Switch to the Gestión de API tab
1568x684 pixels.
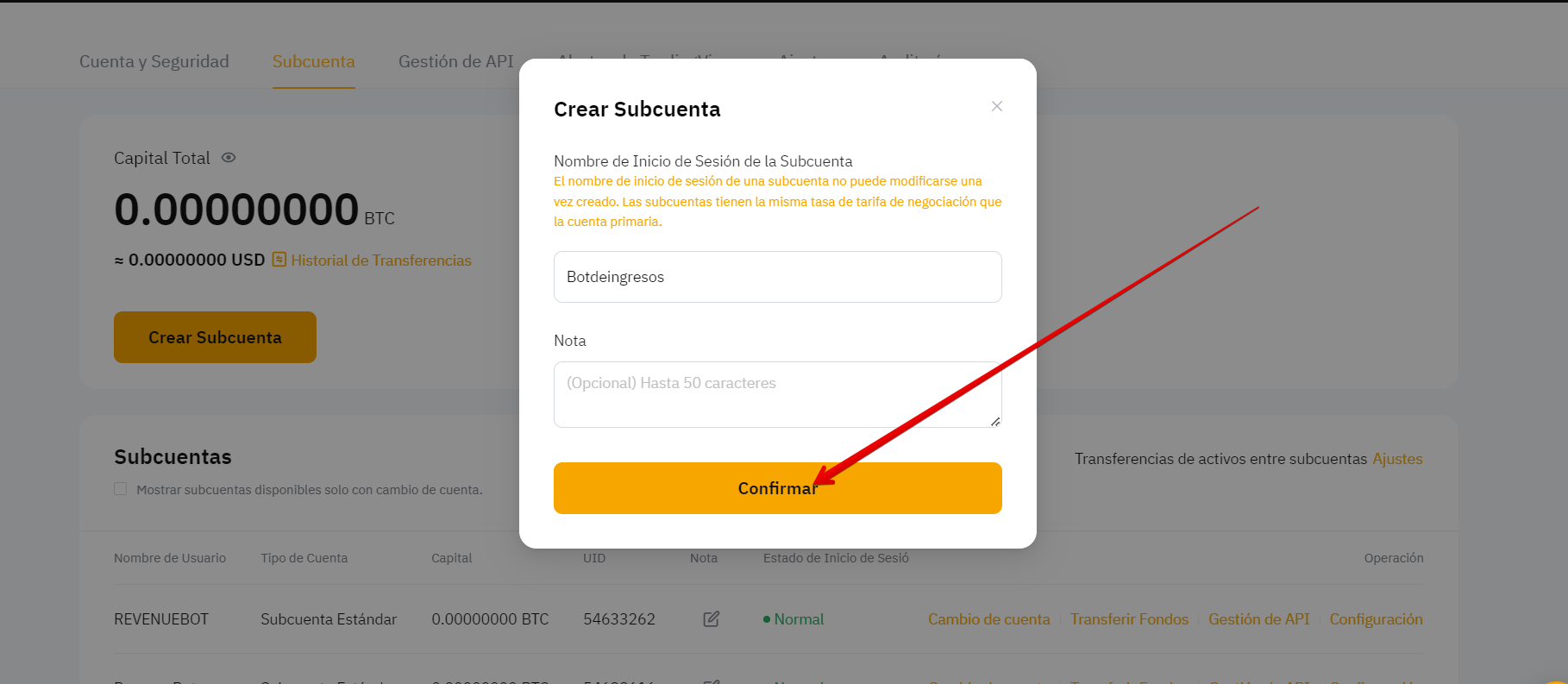455,61
